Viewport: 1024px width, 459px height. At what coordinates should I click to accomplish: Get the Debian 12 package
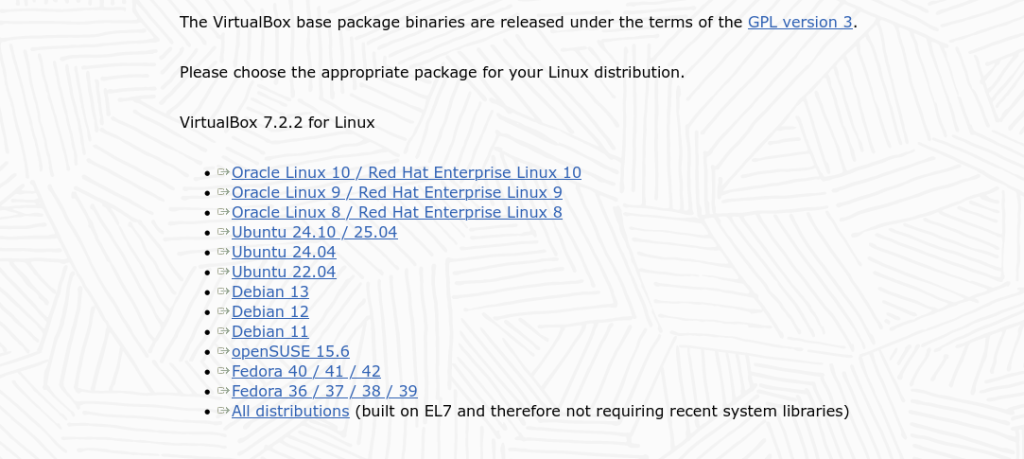pos(270,312)
